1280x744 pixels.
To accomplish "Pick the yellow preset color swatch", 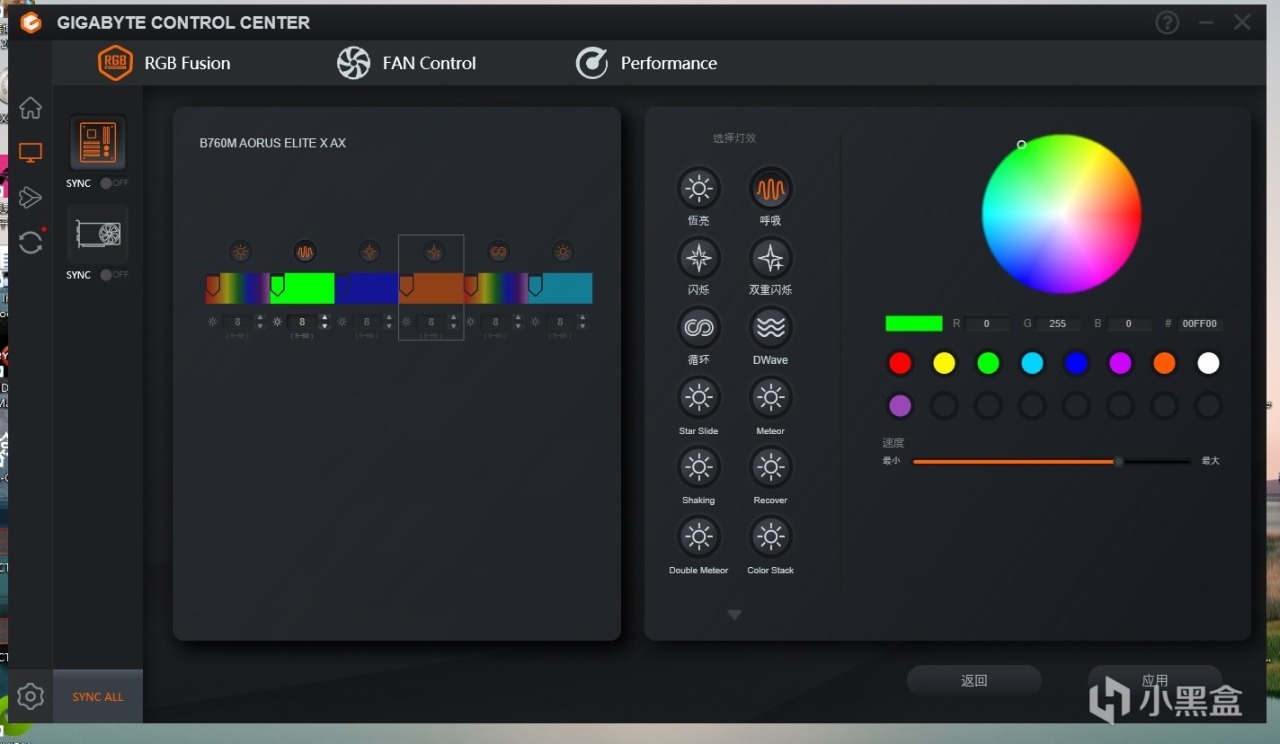I will [944, 363].
